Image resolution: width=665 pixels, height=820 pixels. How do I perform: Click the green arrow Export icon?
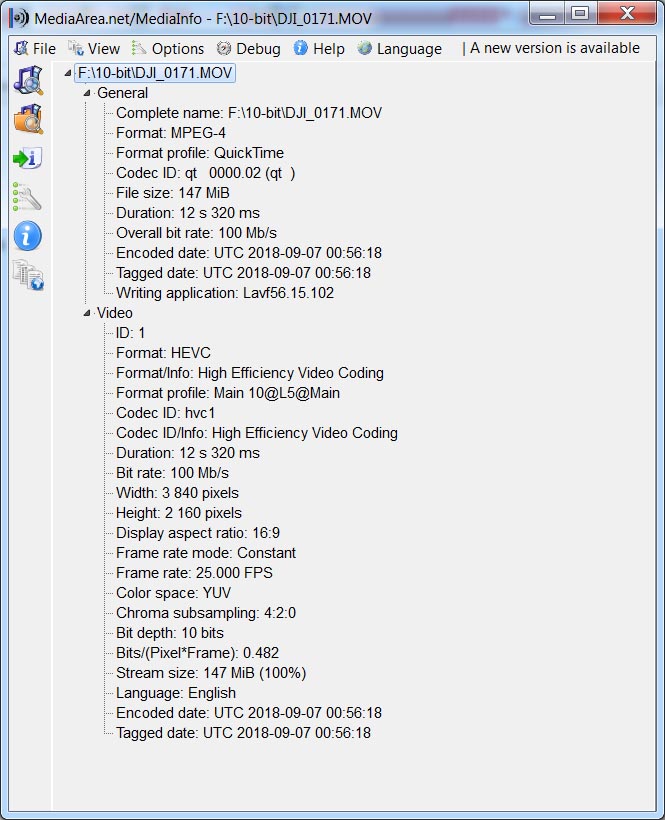coord(27,158)
